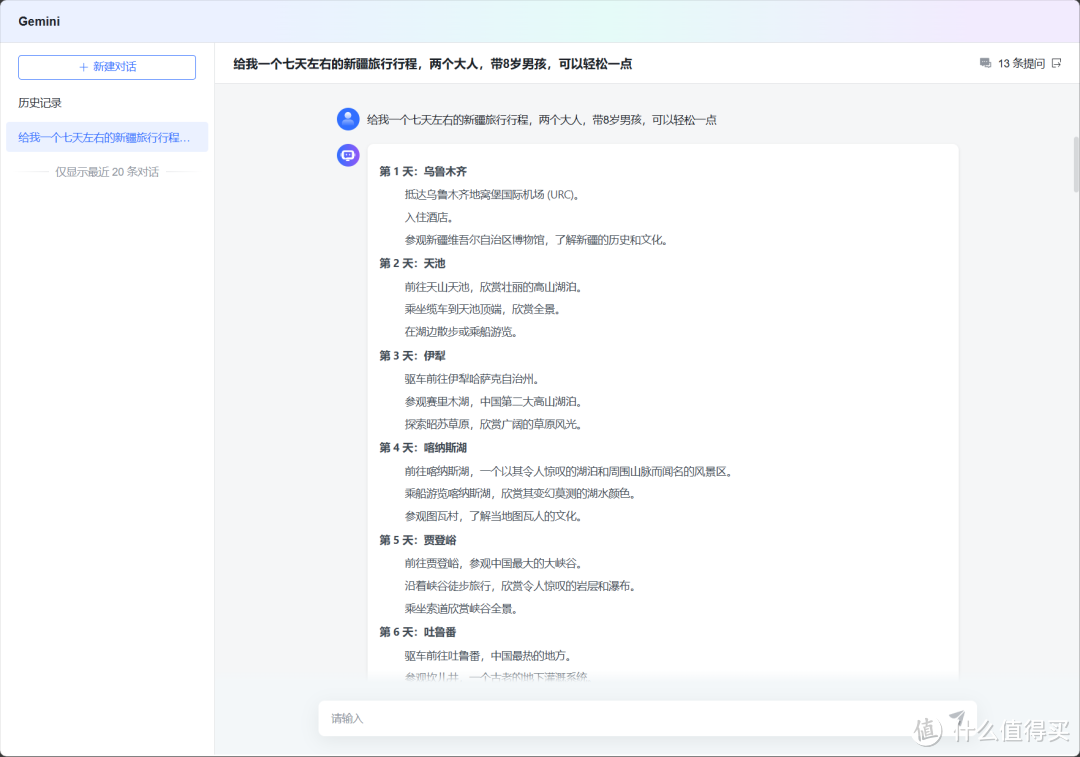The height and width of the screenshot is (757, 1080).
Task: Open the 13 条提问 link
Action: point(1020,62)
